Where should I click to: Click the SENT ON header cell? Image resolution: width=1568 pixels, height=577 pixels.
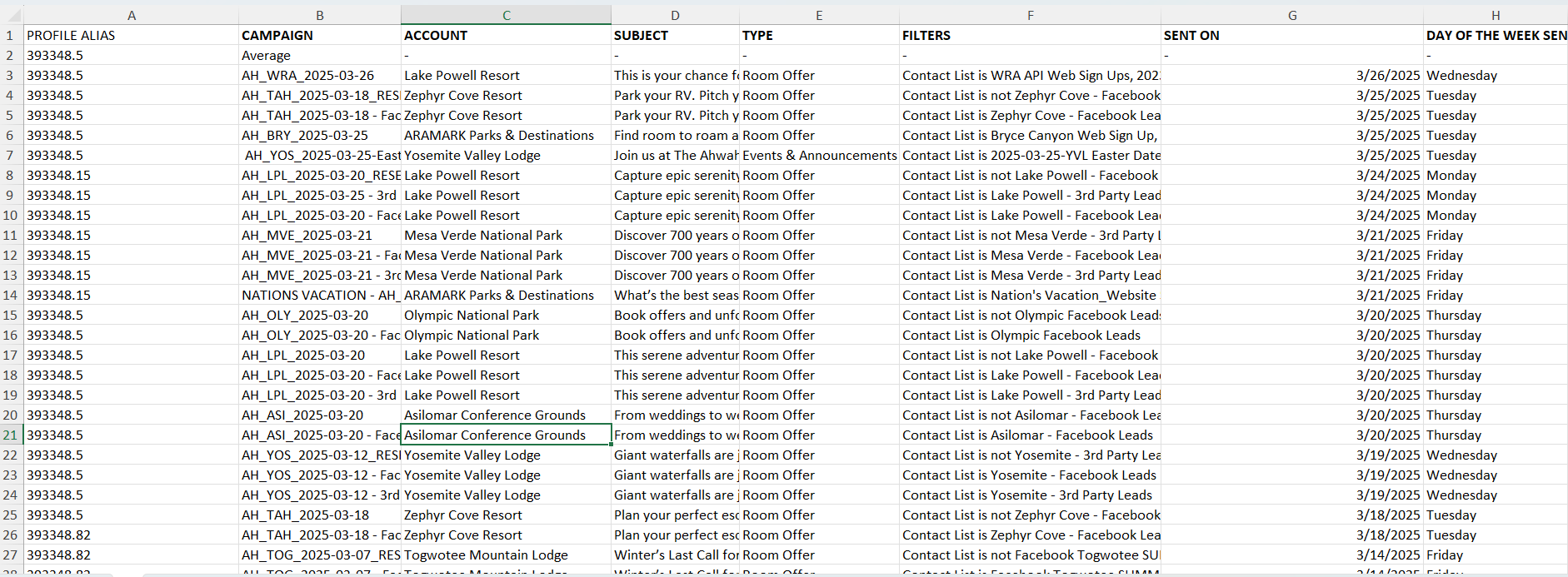pos(1292,35)
